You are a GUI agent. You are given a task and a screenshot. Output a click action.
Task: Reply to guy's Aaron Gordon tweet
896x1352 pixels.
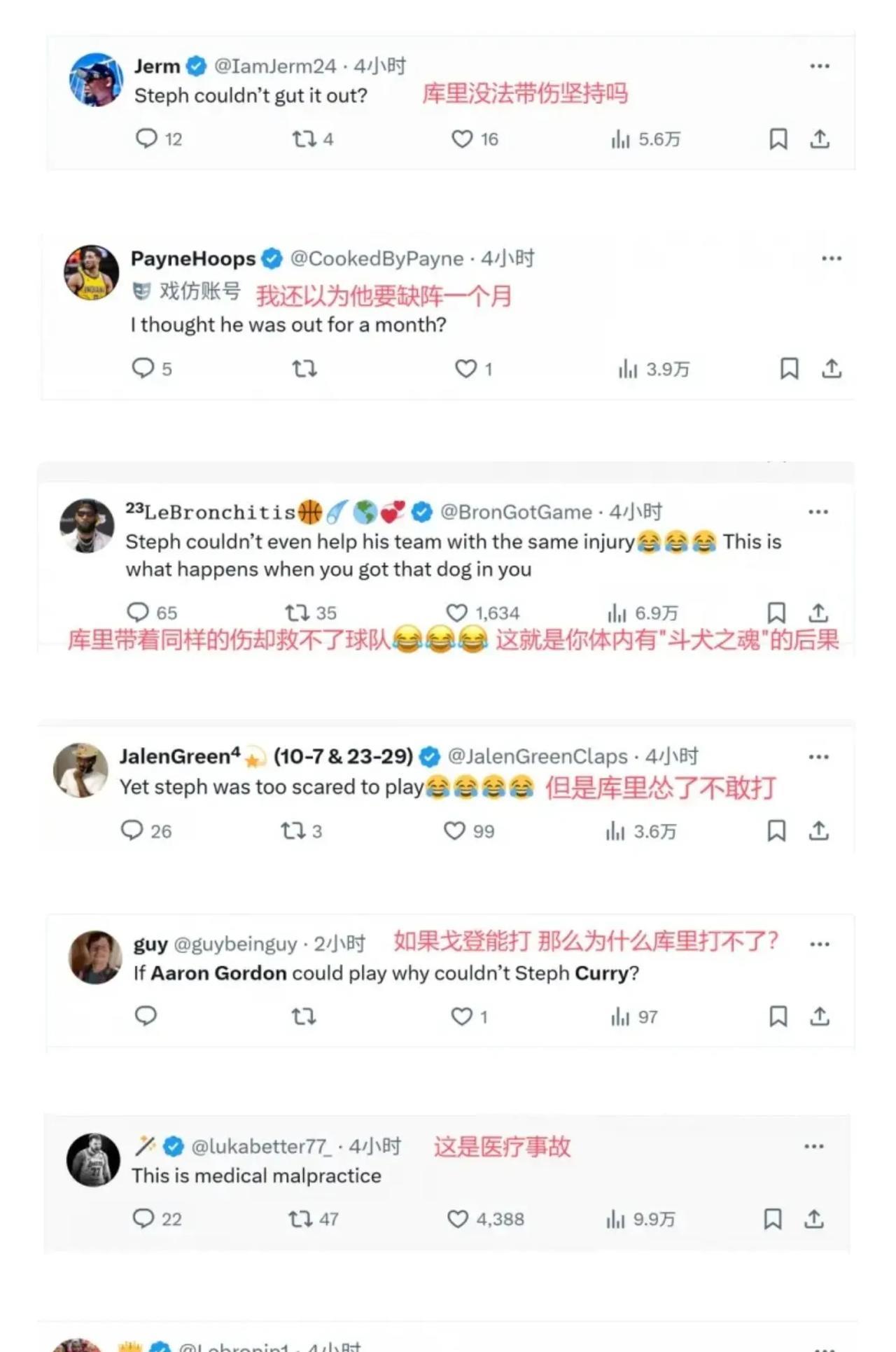[x=146, y=1016]
